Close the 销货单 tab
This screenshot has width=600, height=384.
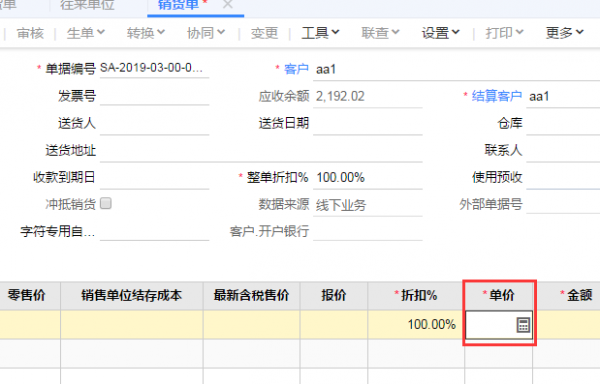pyautogui.click(x=228, y=5)
